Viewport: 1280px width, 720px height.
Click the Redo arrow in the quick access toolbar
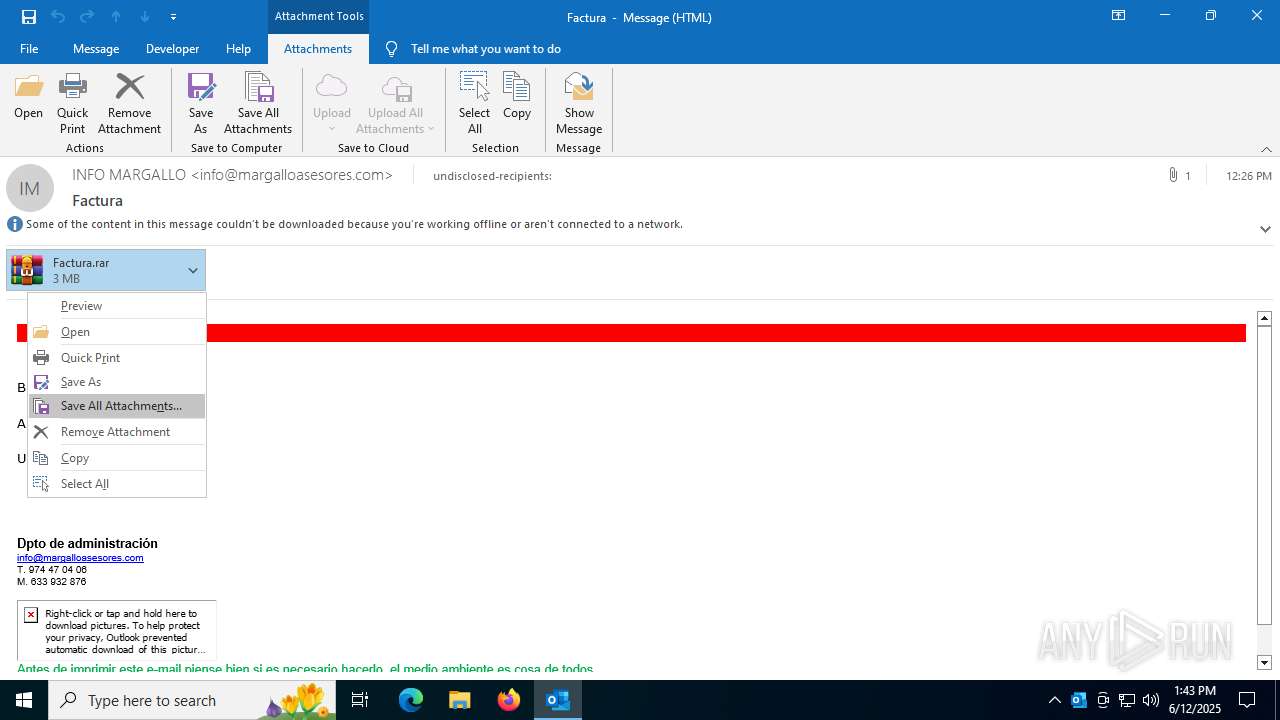(x=87, y=16)
